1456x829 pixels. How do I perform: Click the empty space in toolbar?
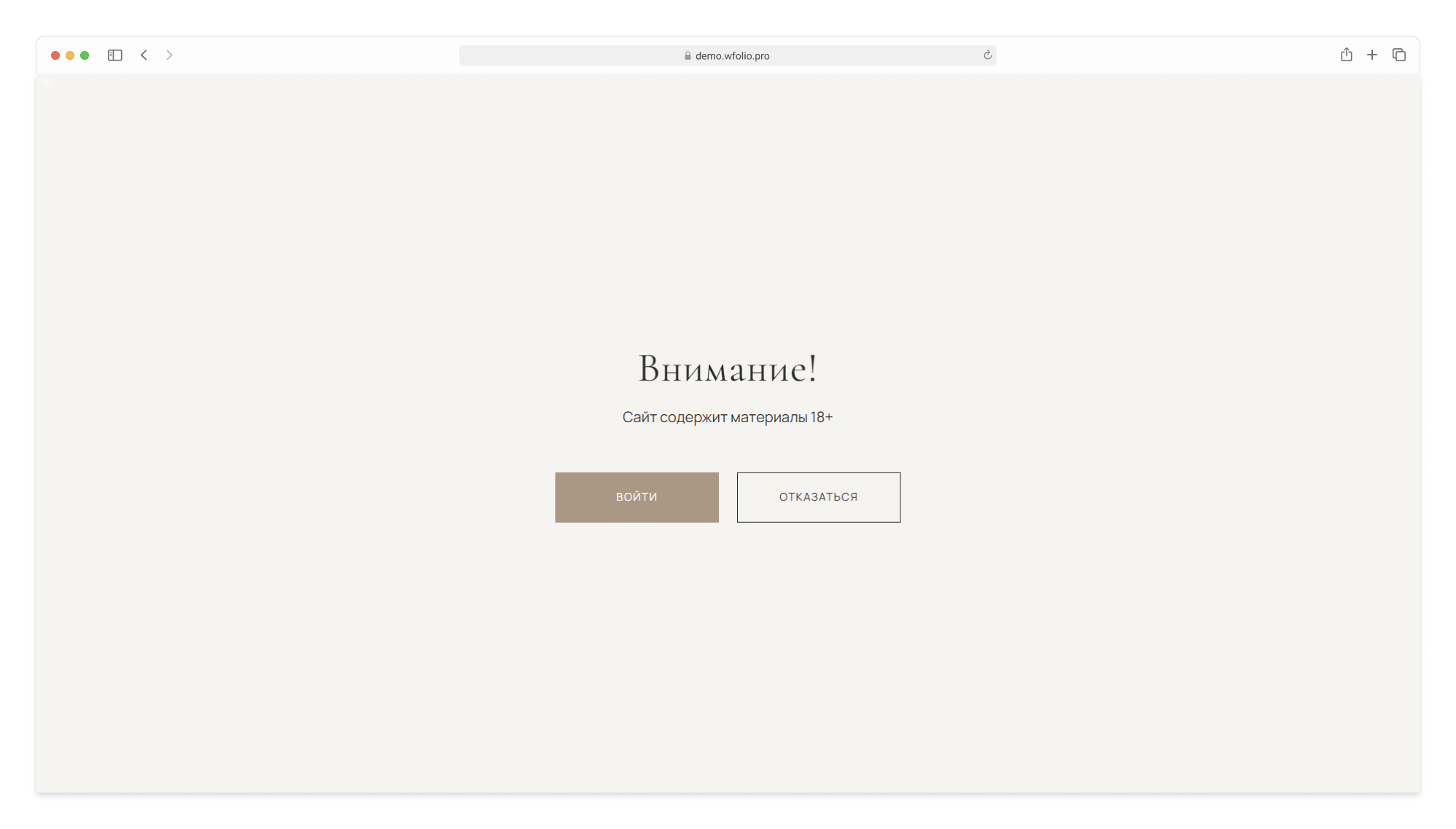click(x=314, y=55)
